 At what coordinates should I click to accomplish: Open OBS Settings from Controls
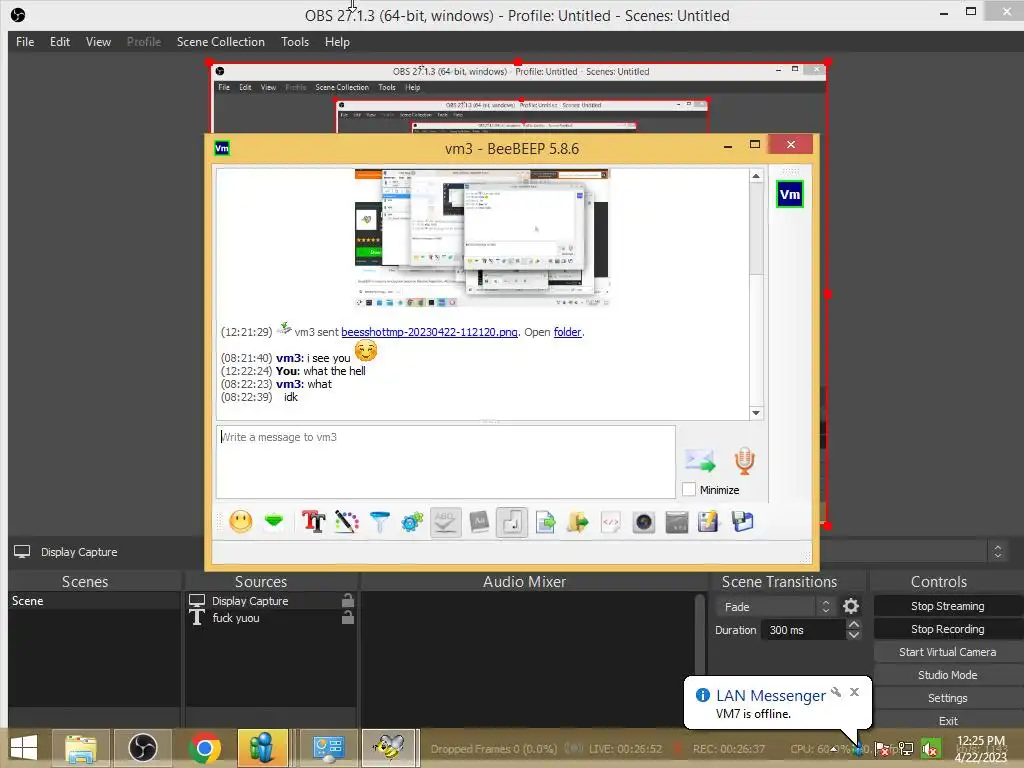pos(948,697)
